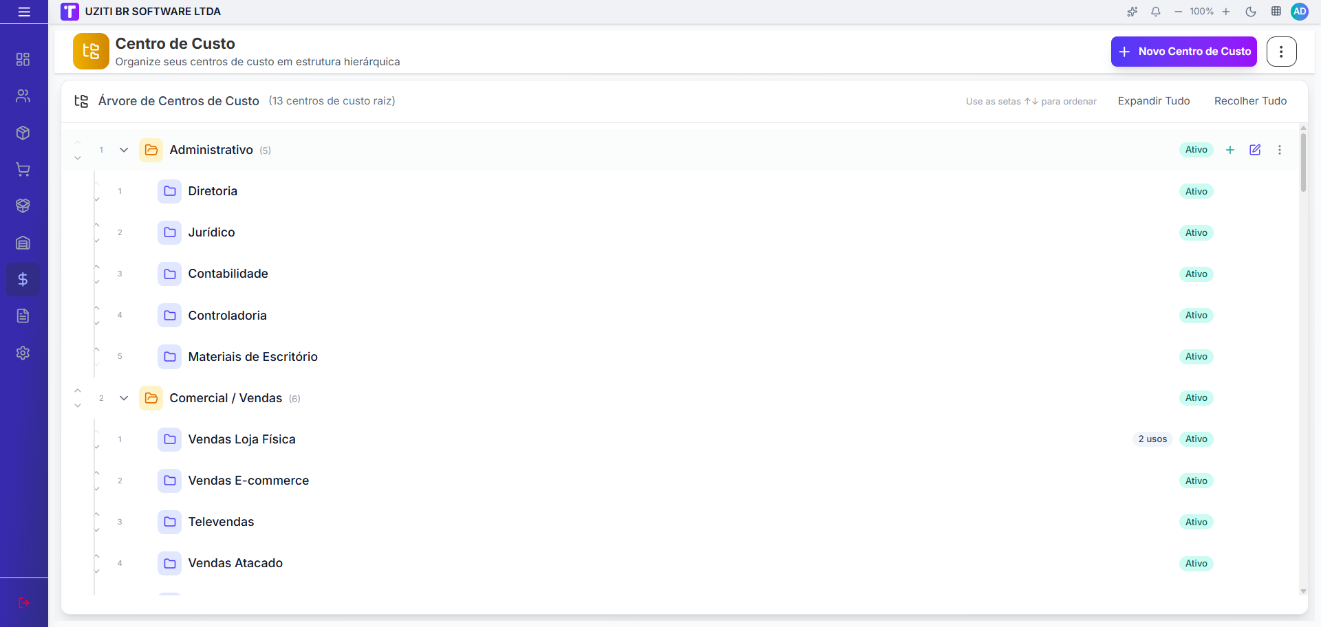
Task: Open the stacked boxes inventory icon in sidebar
Action: [x=23, y=206]
